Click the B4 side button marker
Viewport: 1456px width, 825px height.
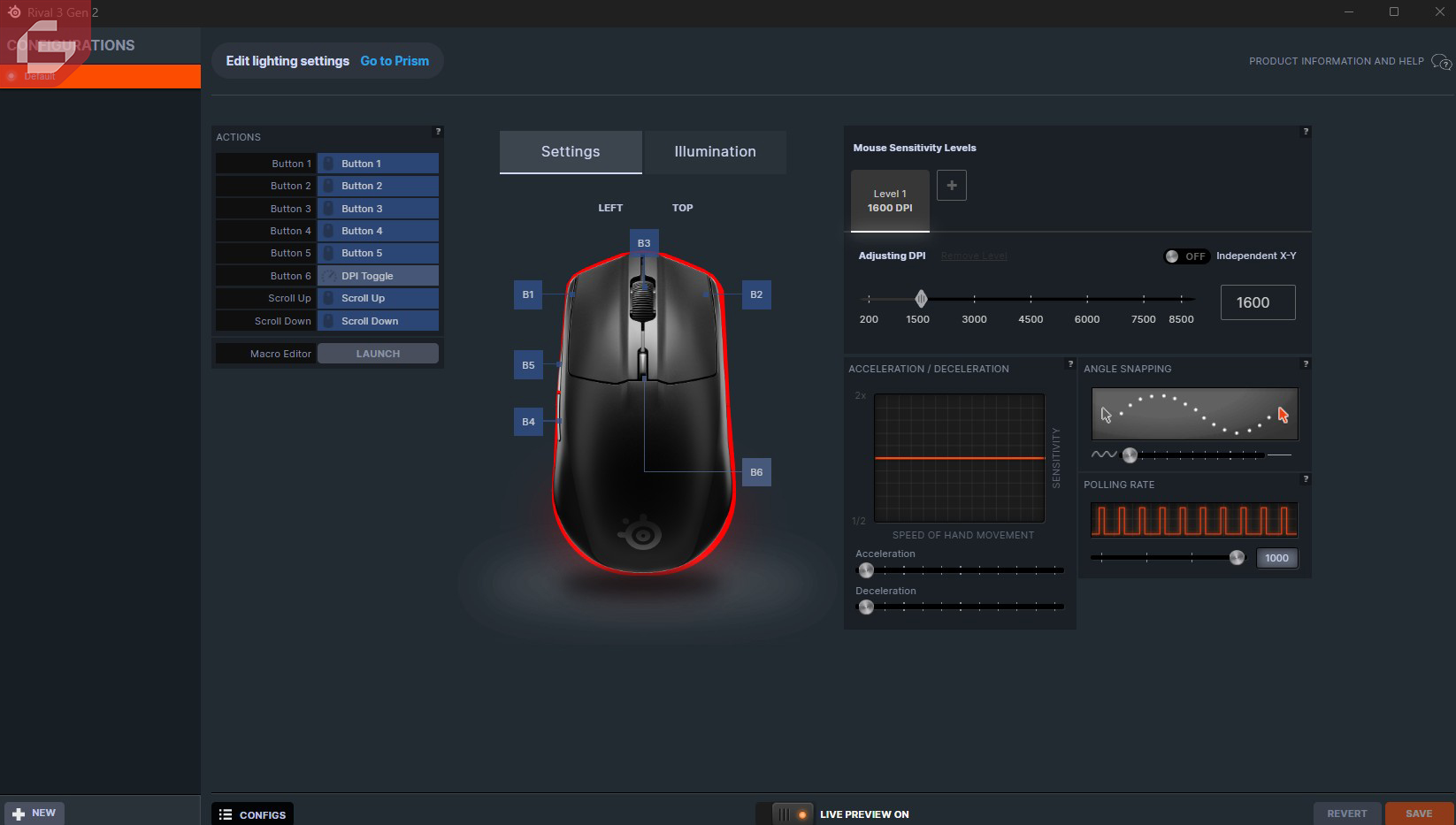click(528, 422)
